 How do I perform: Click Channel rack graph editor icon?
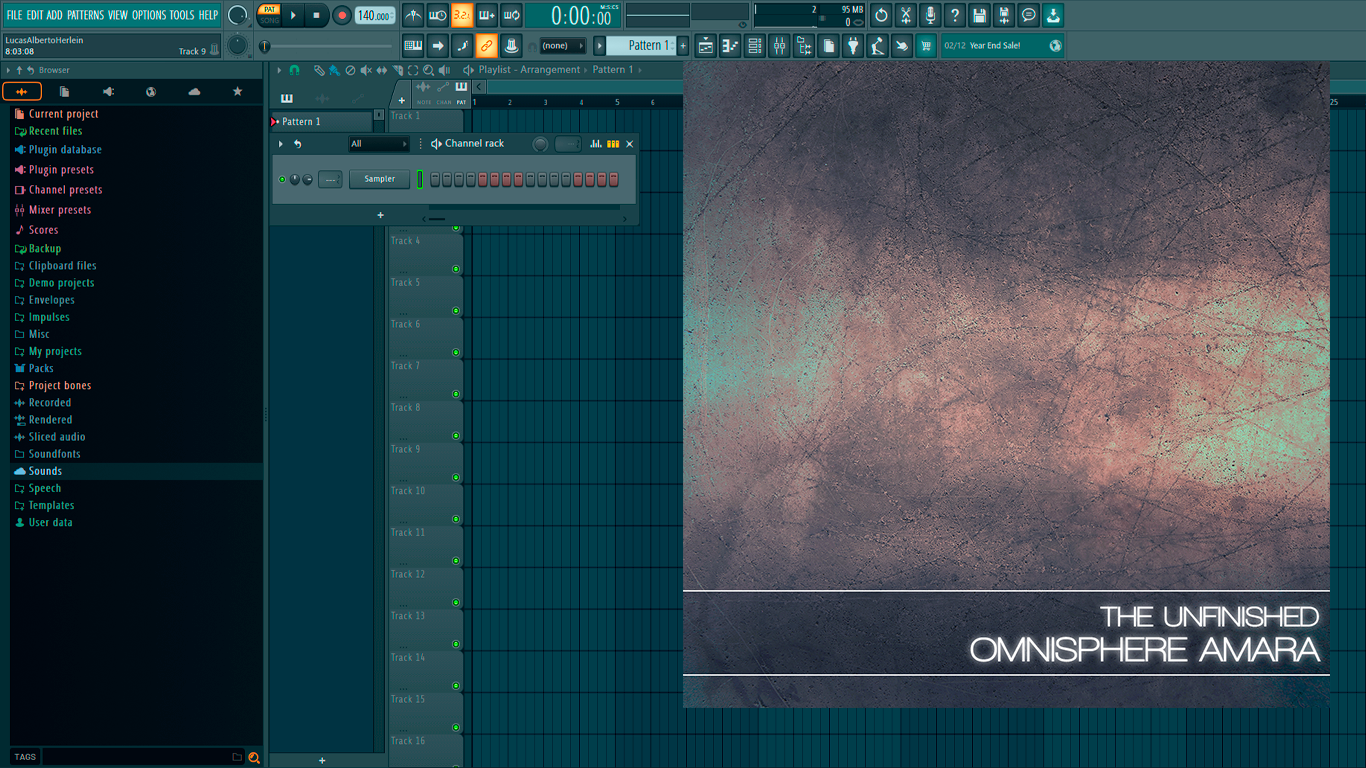coord(596,144)
